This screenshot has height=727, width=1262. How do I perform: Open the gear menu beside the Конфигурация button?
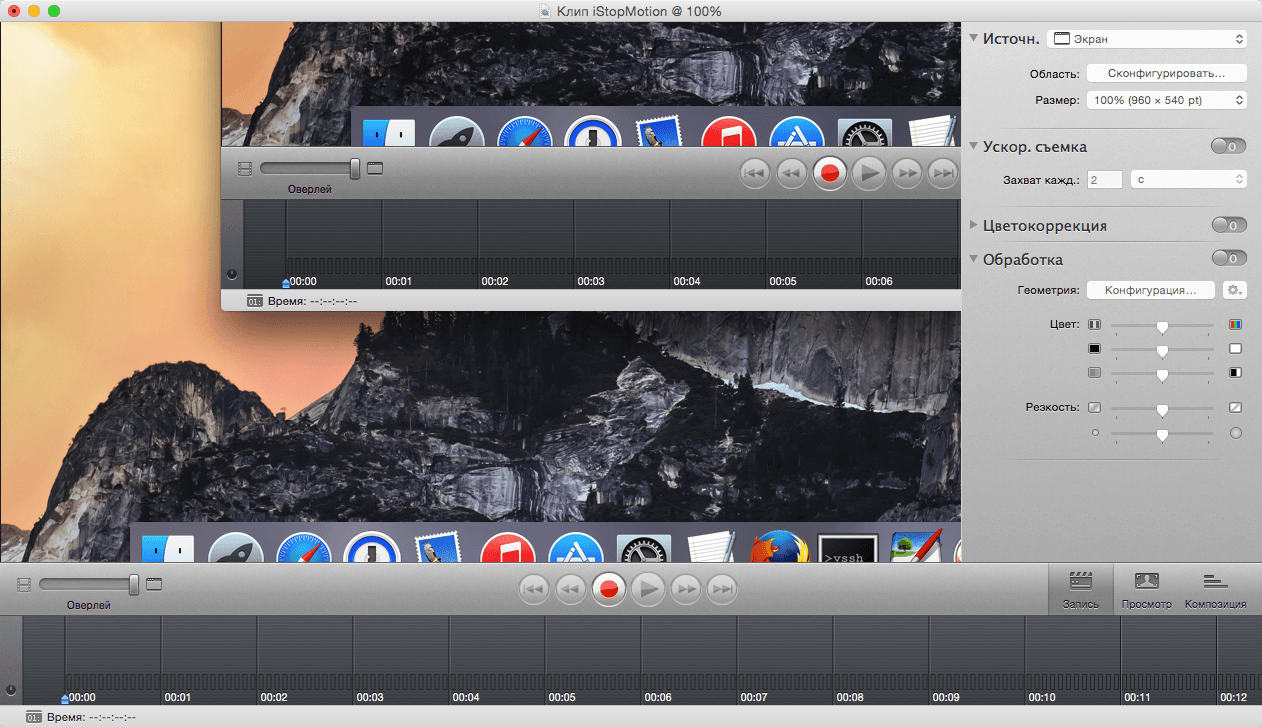pyautogui.click(x=1234, y=290)
